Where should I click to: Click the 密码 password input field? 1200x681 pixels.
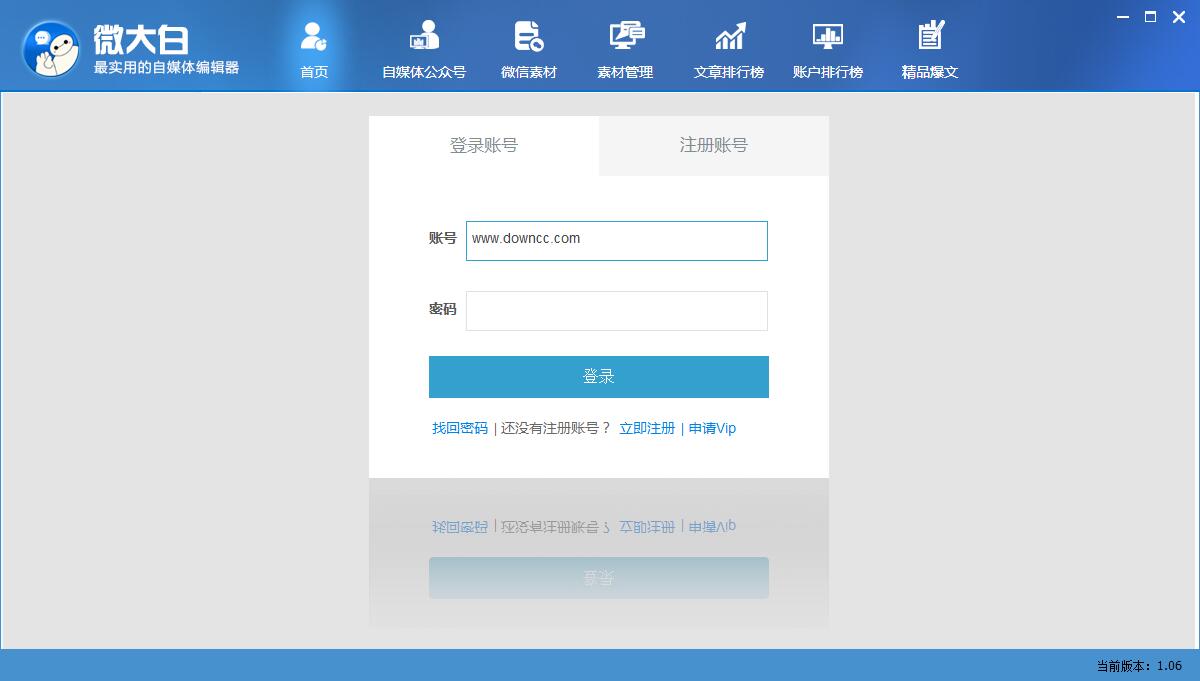616,311
